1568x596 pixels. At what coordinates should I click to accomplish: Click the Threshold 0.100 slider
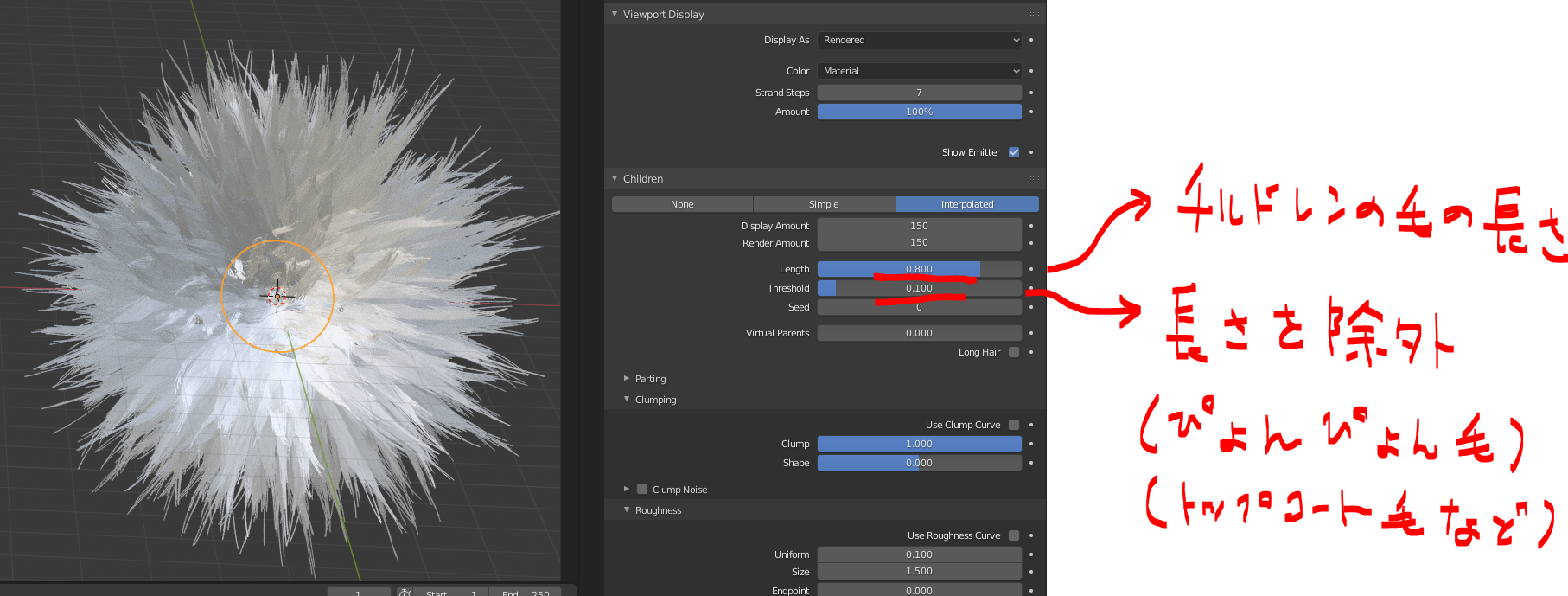tap(920, 288)
